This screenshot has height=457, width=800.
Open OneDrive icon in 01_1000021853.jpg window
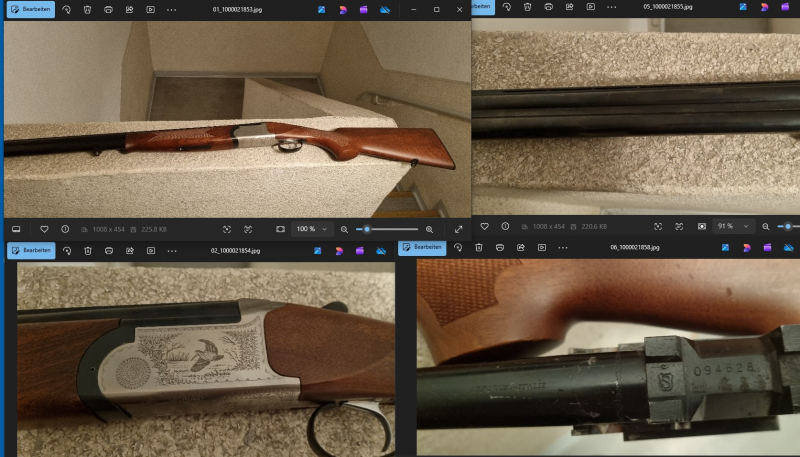coord(385,9)
